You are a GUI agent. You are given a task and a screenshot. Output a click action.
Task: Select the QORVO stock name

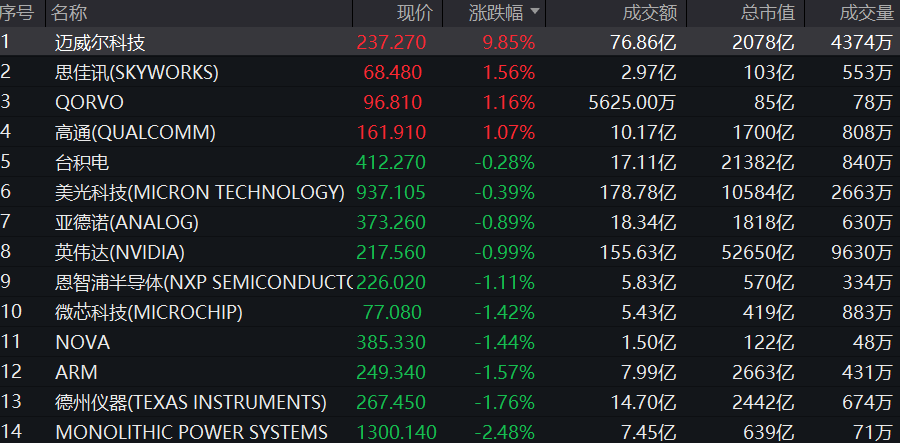point(90,103)
